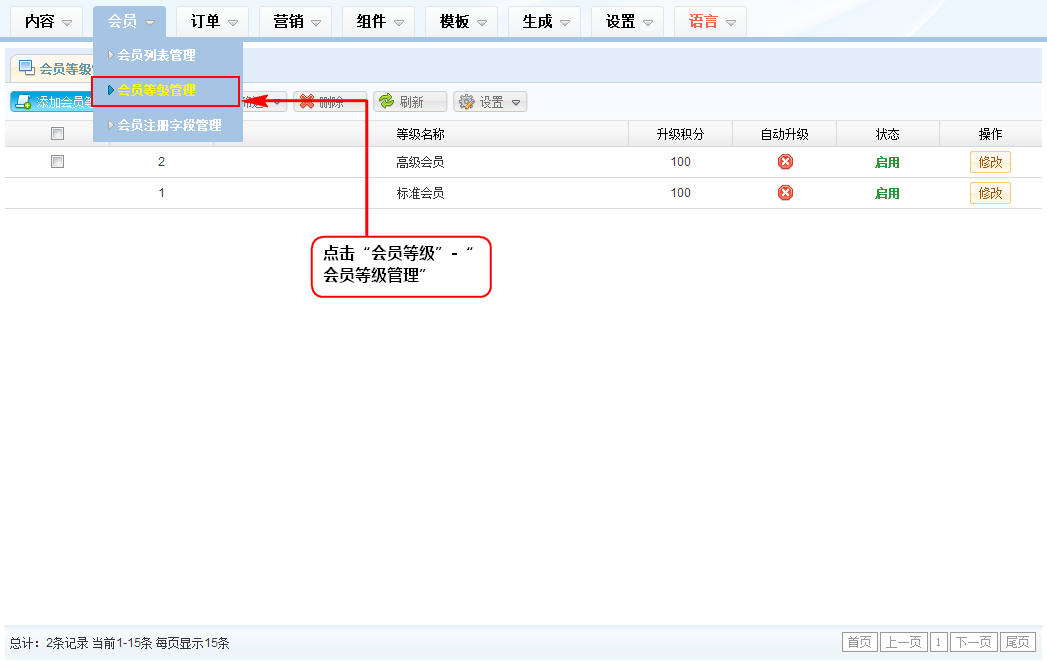Screen dimensions: 1047x662
Task: Expand the 内容 top menu dropdown
Action: (x=47, y=21)
